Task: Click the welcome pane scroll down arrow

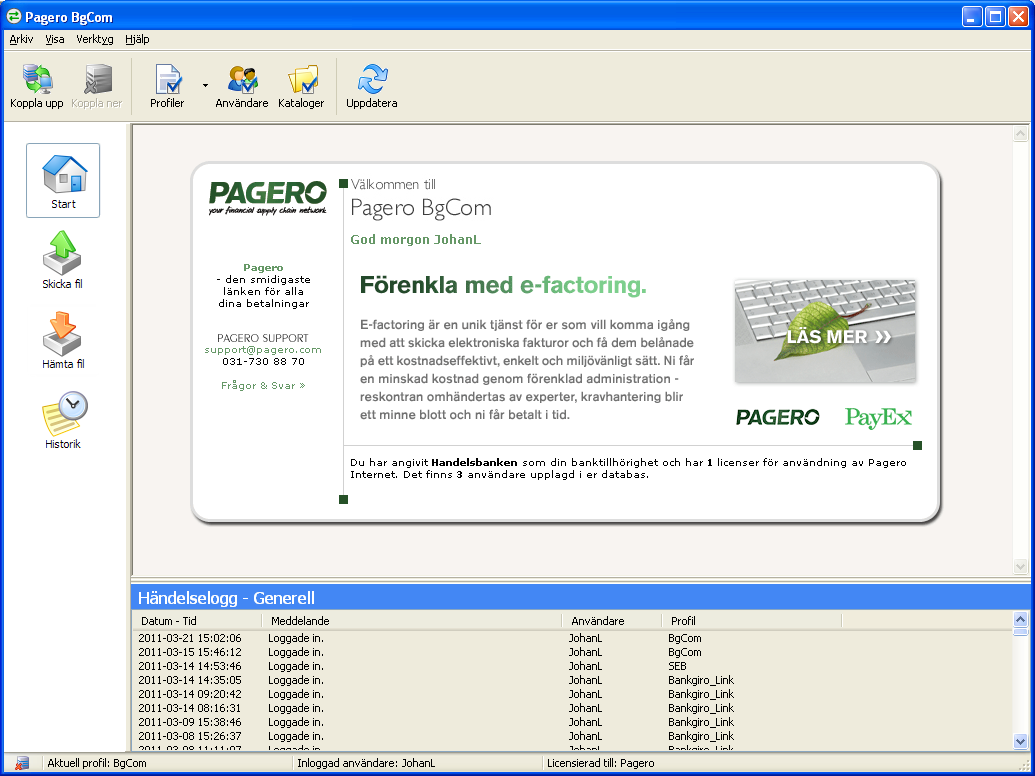Action: (1020, 566)
